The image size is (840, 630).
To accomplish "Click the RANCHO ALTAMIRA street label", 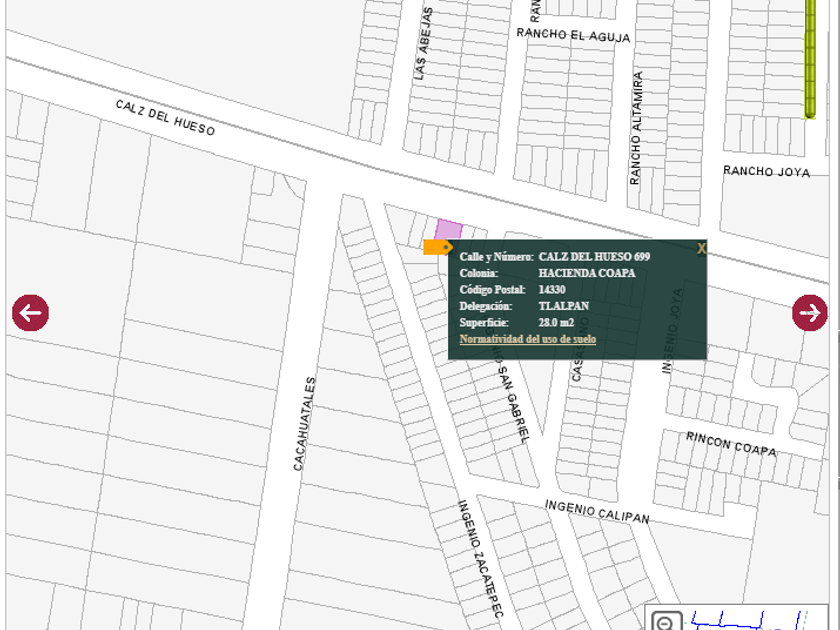I will coord(636,129).
